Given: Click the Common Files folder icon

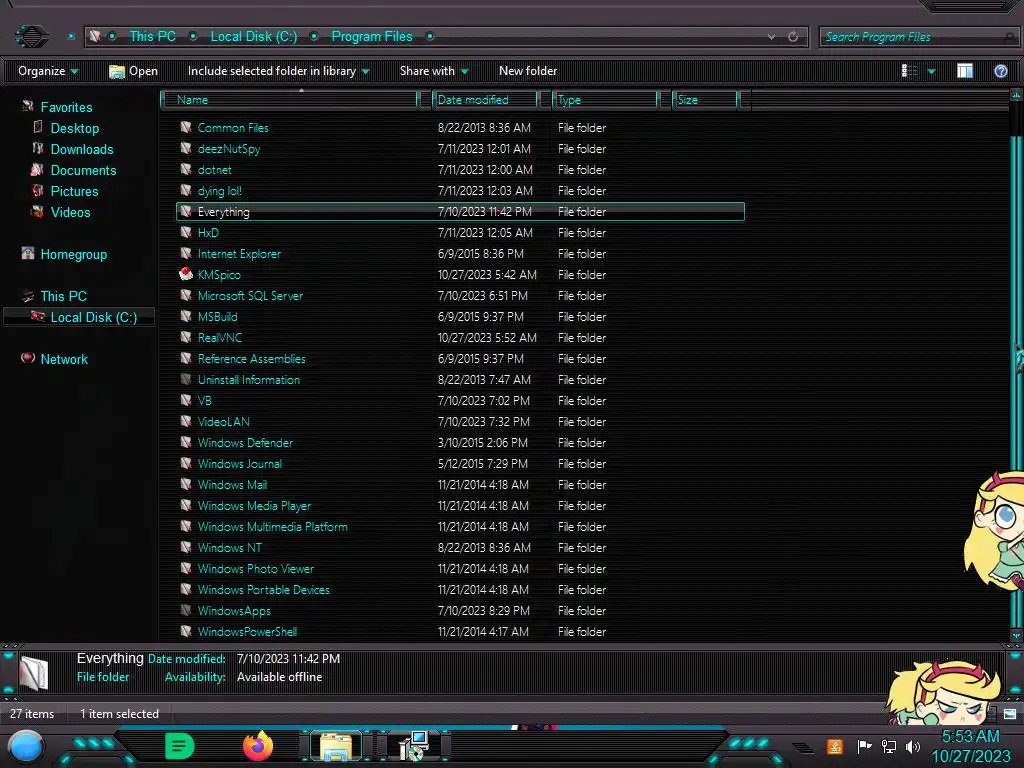Looking at the screenshot, I should pyautogui.click(x=185, y=127).
